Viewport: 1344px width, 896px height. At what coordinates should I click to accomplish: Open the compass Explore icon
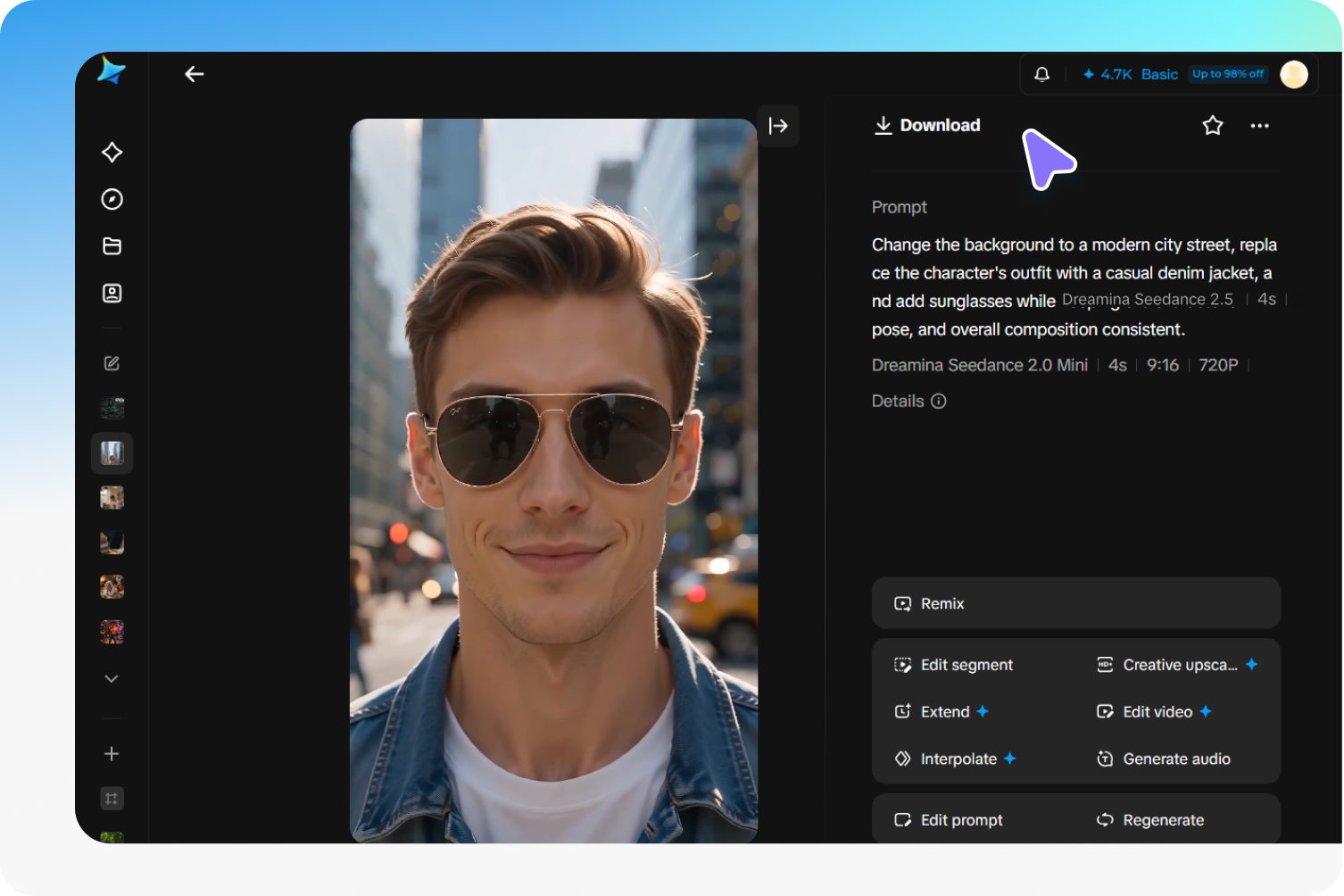click(112, 199)
